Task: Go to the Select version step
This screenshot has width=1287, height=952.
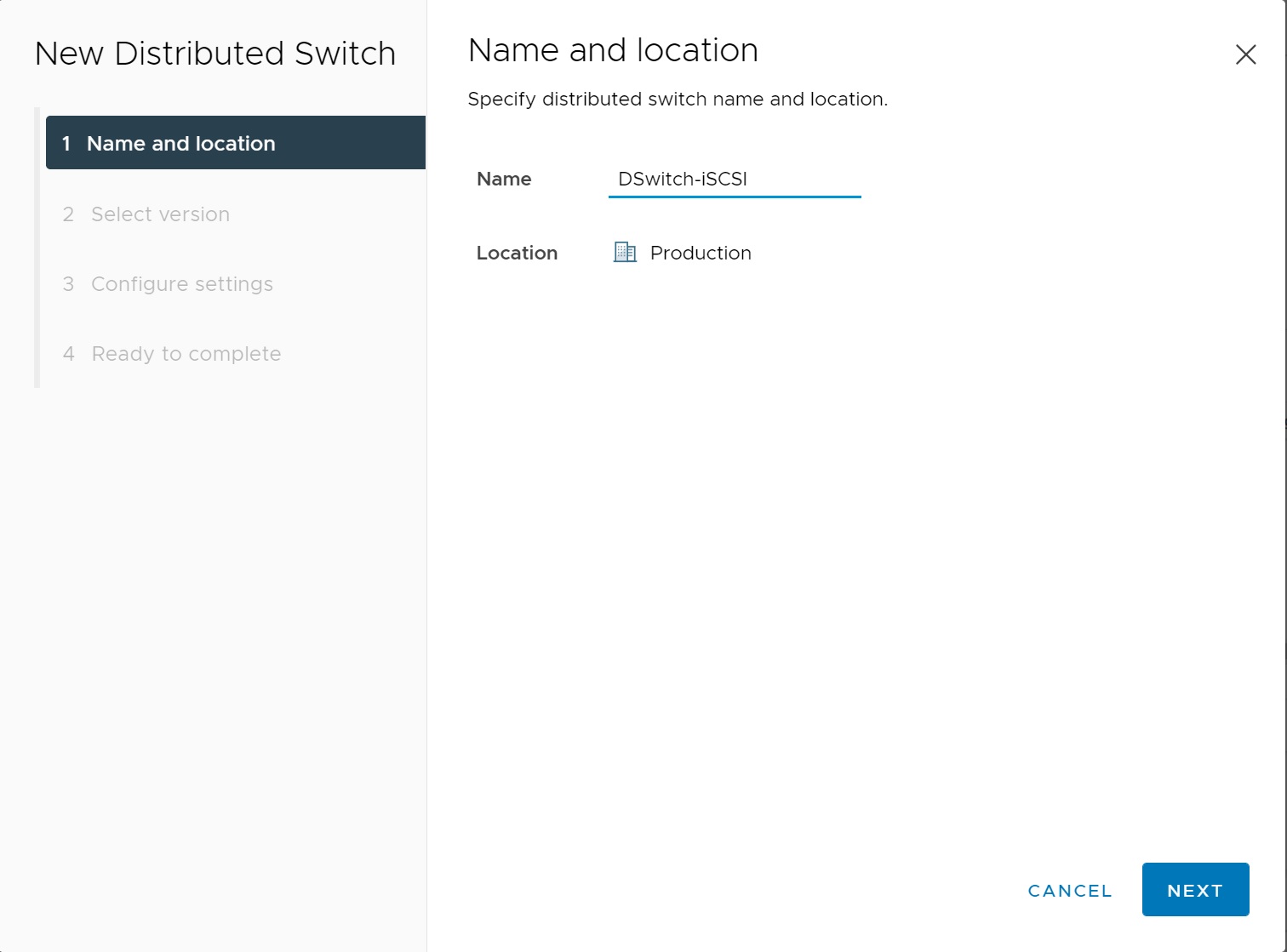Action: 160,214
